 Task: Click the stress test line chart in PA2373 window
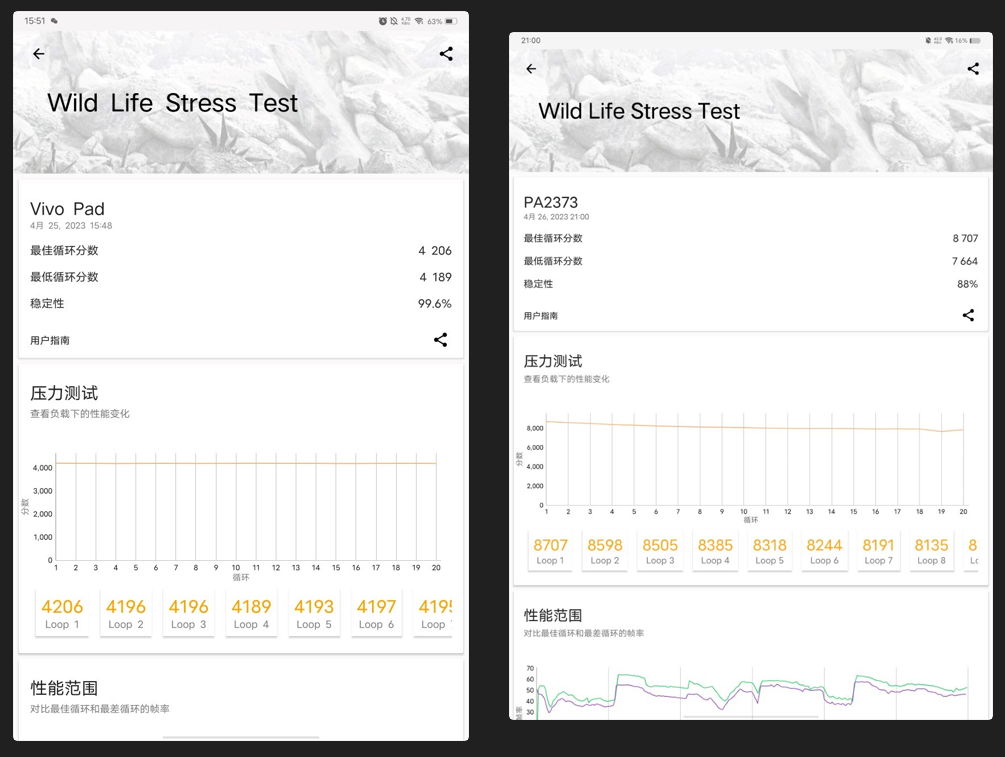coord(743,467)
